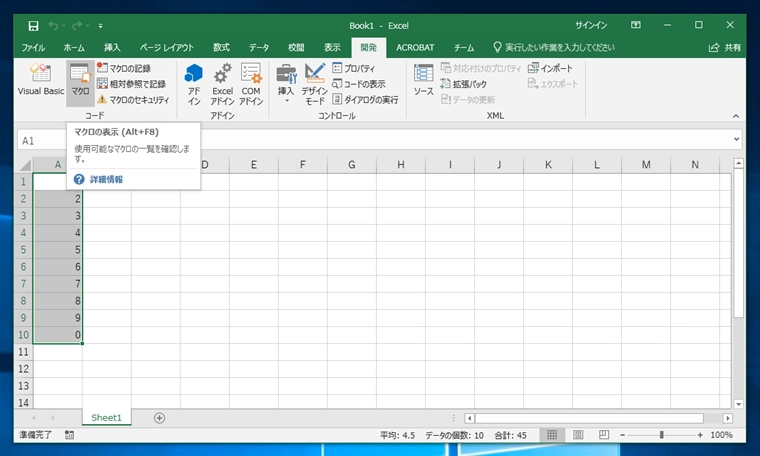Screen dimensions: 760x456
Task: Click the zoom slider handle
Action: point(662,435)
